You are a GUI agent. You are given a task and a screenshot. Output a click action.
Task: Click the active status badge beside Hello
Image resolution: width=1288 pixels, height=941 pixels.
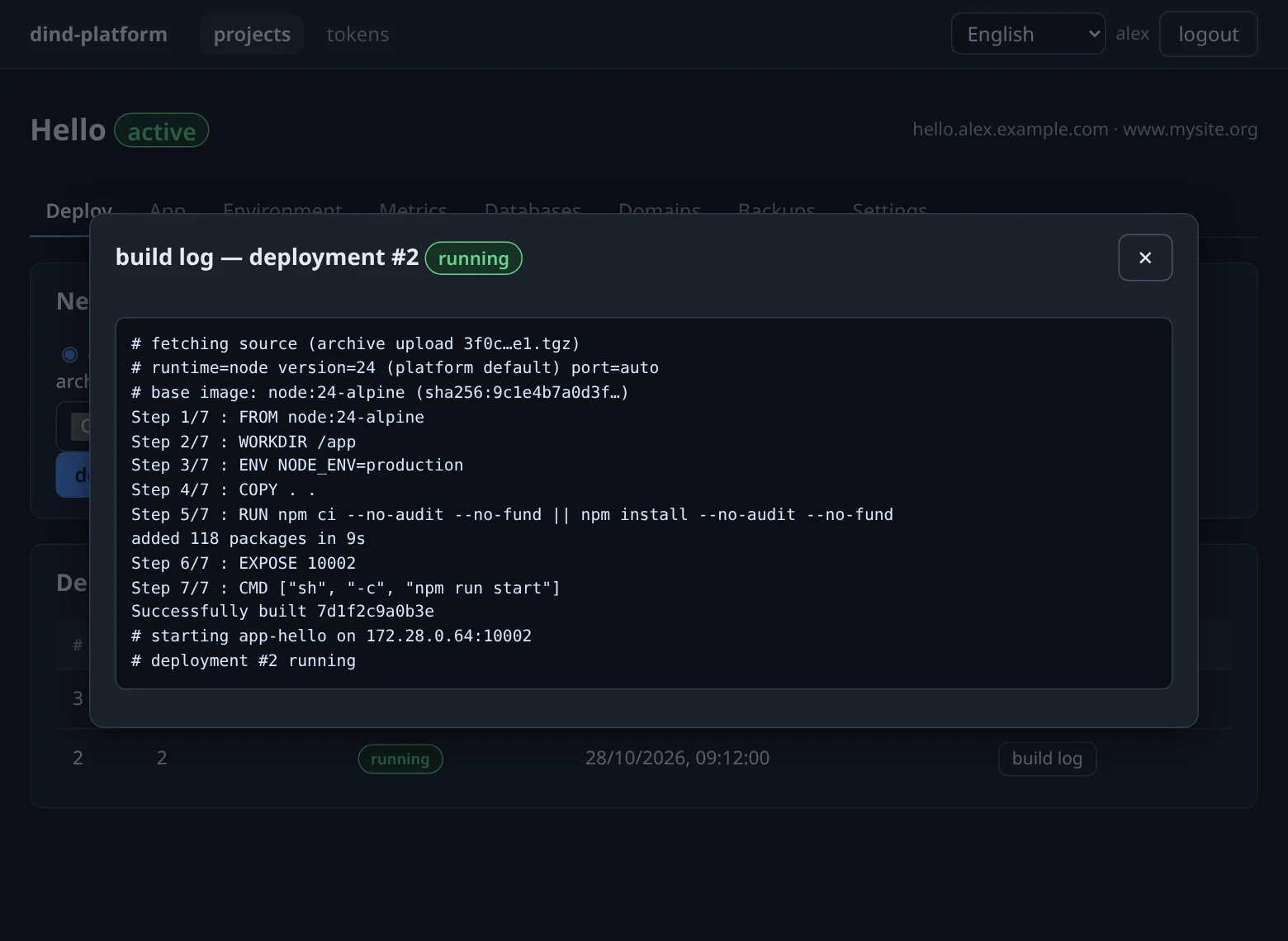tap(161, 130)
